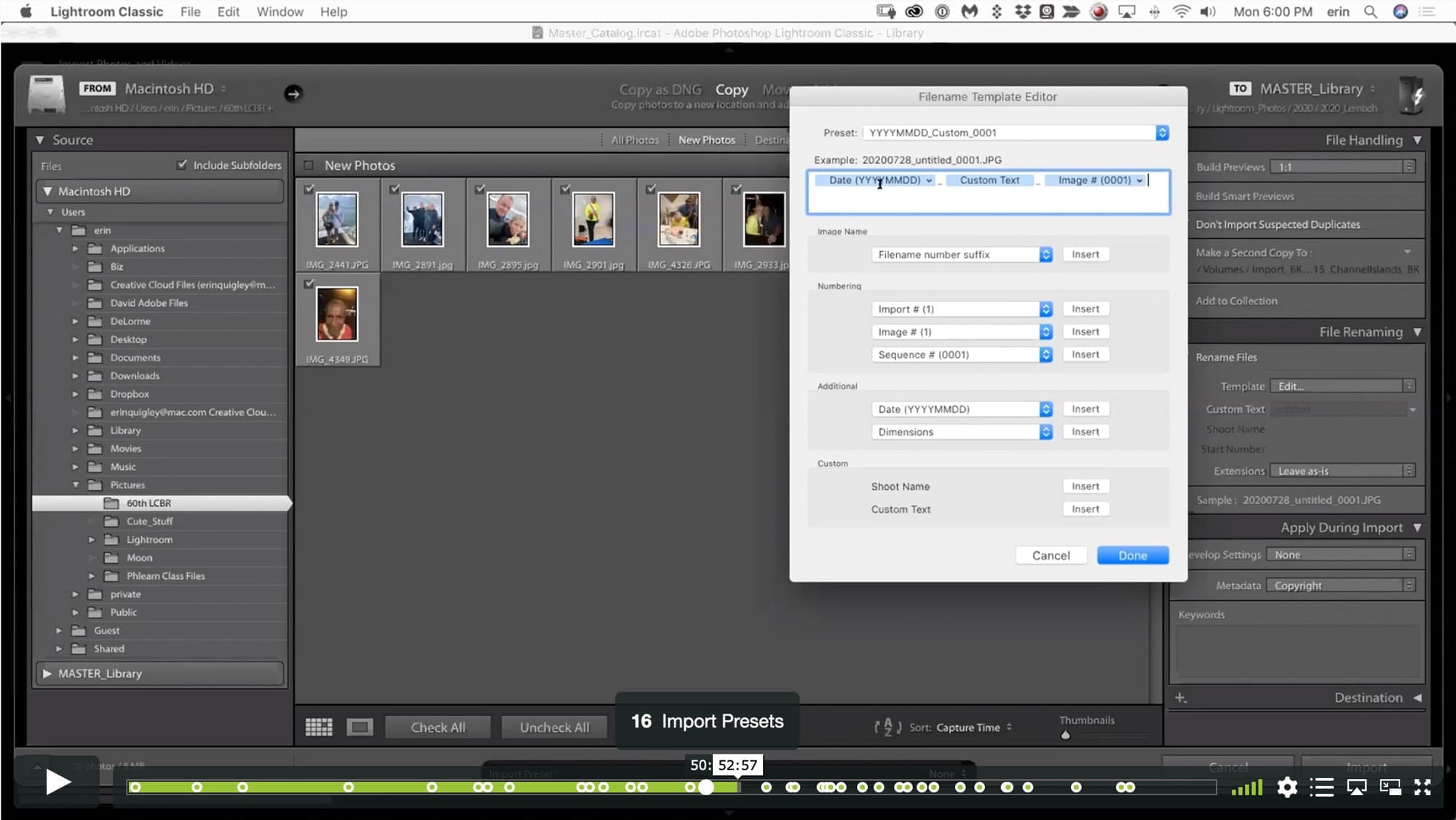The width and height of the screenshot is (1456, 820).
Task: Click the source arrow button beside Macintosh HD
Action: (x=293, y=93)
